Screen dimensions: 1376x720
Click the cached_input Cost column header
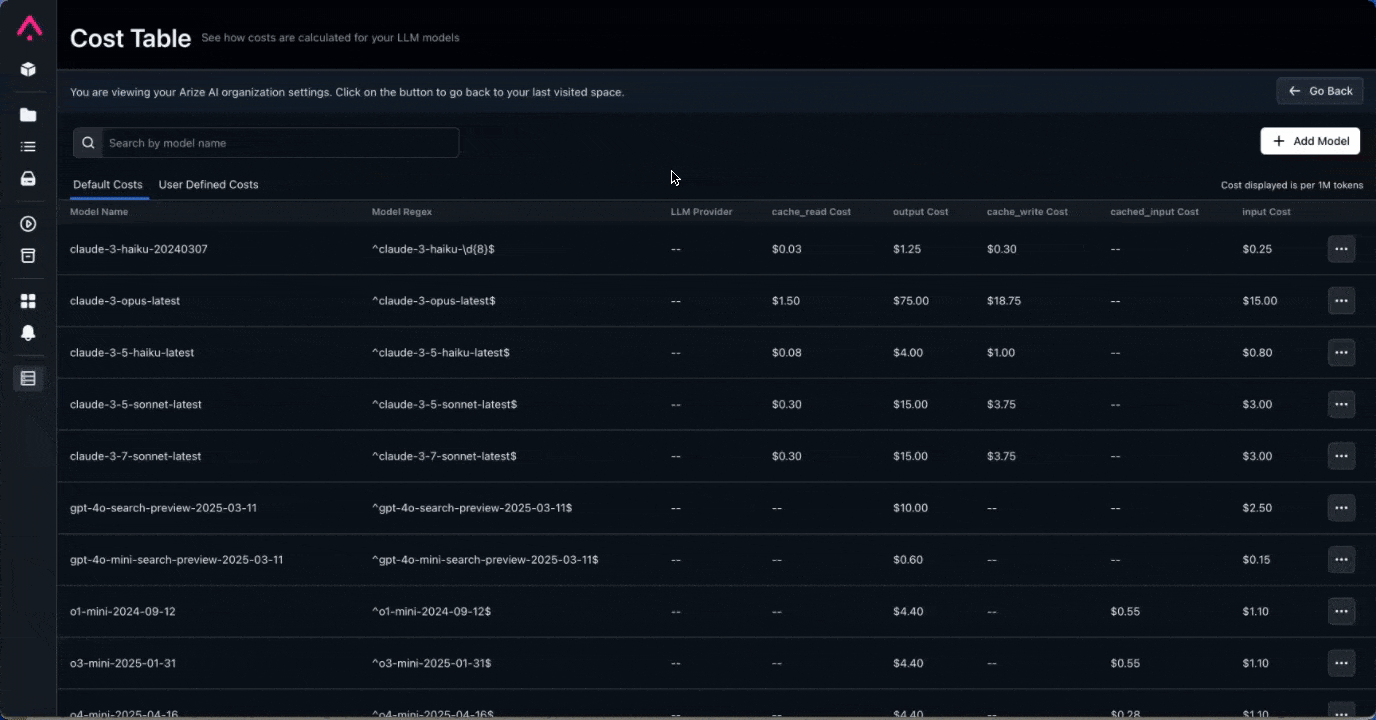tap(1154, 212)
